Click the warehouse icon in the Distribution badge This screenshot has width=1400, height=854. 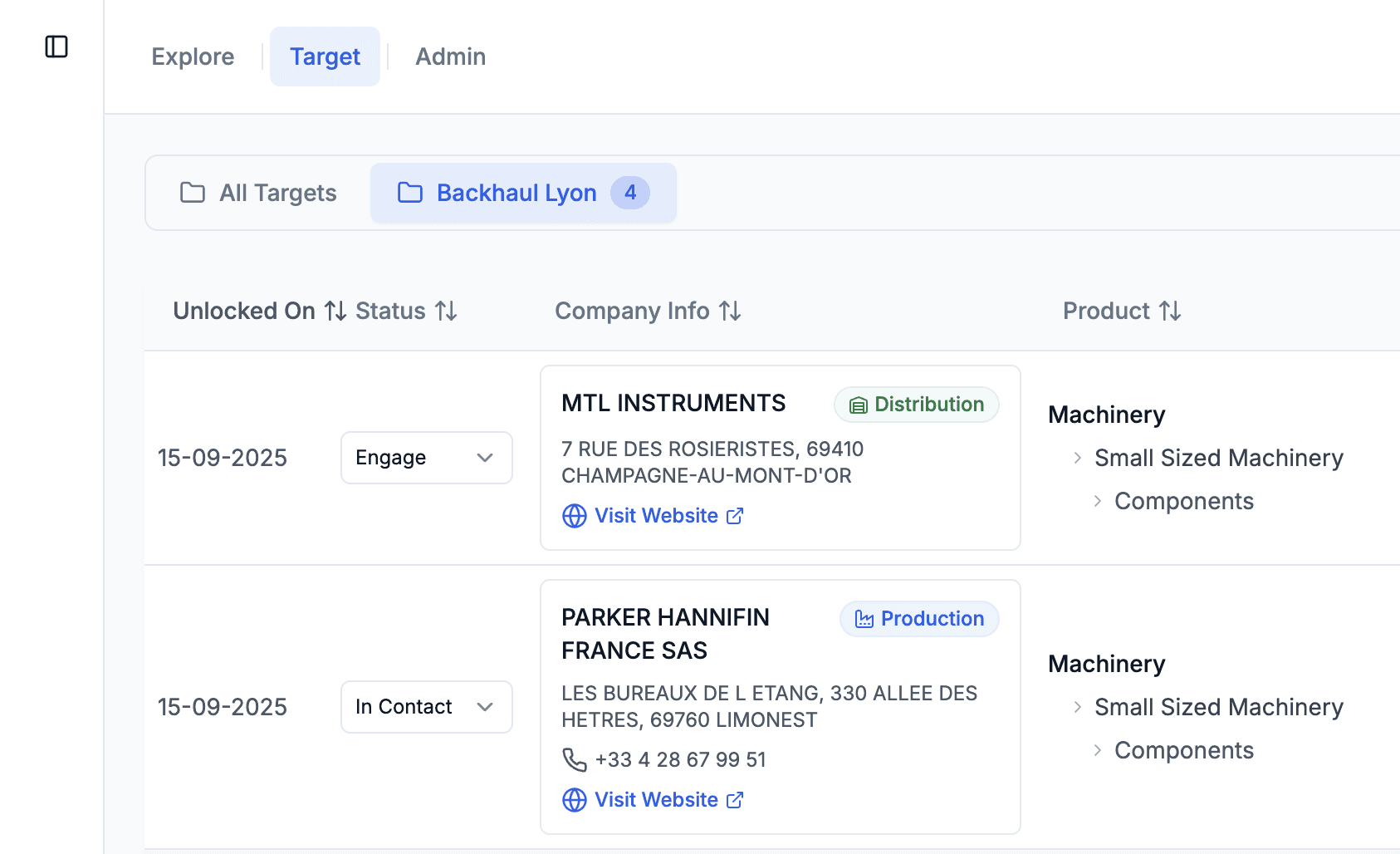coord(859,405)
